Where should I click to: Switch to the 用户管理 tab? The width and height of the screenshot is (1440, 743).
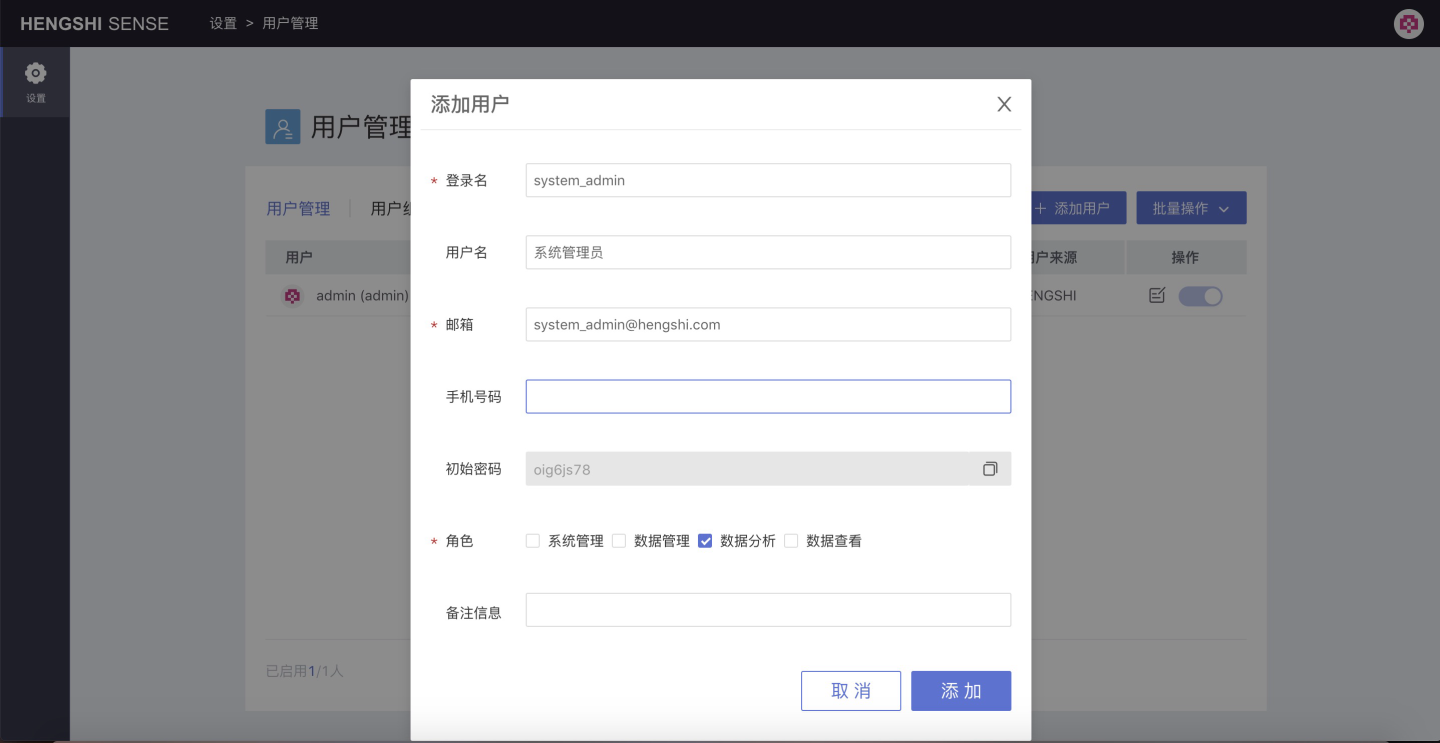point(298,208)
